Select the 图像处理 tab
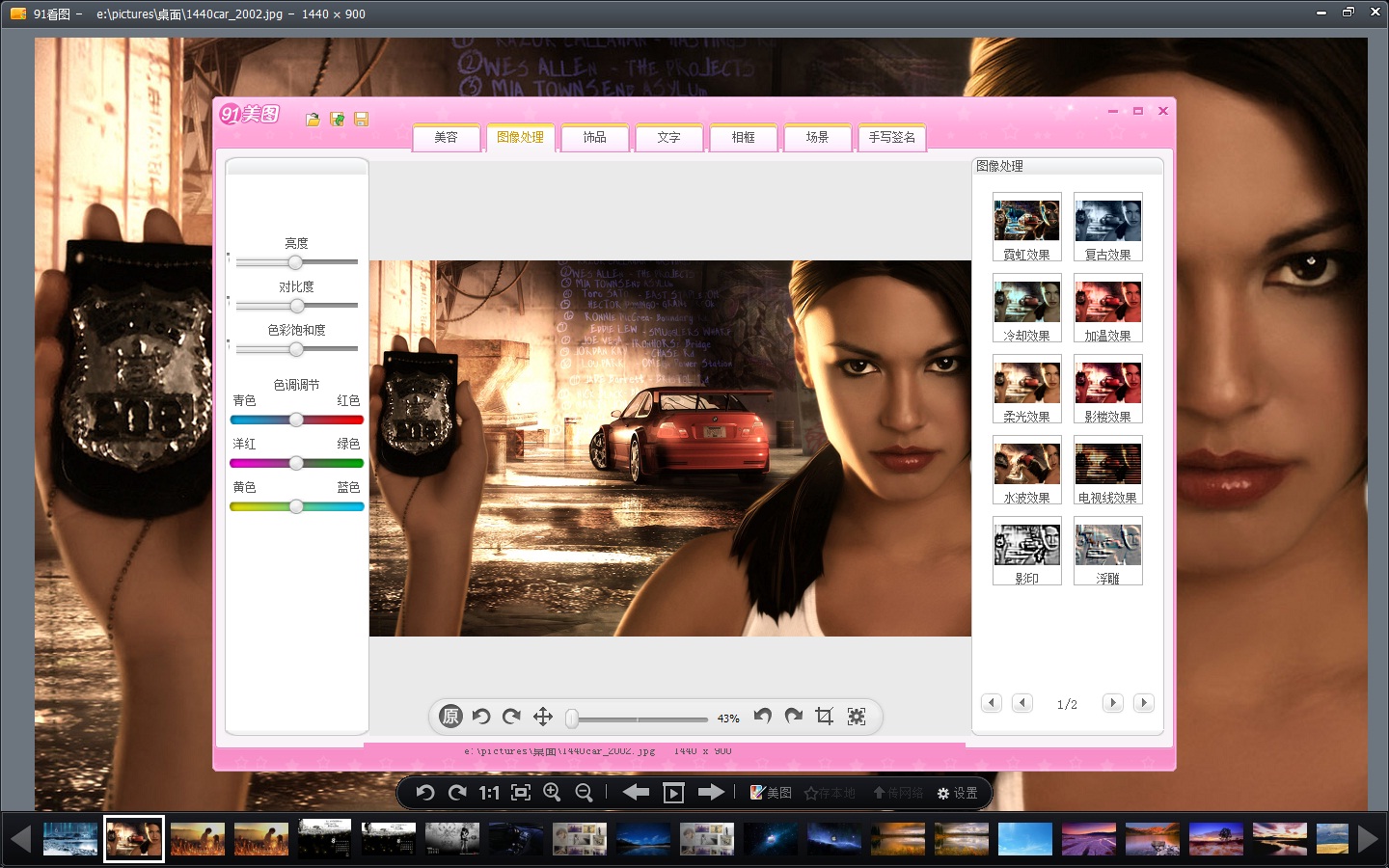The height and width of the screenshot is (868, 1389). [521, 138]
